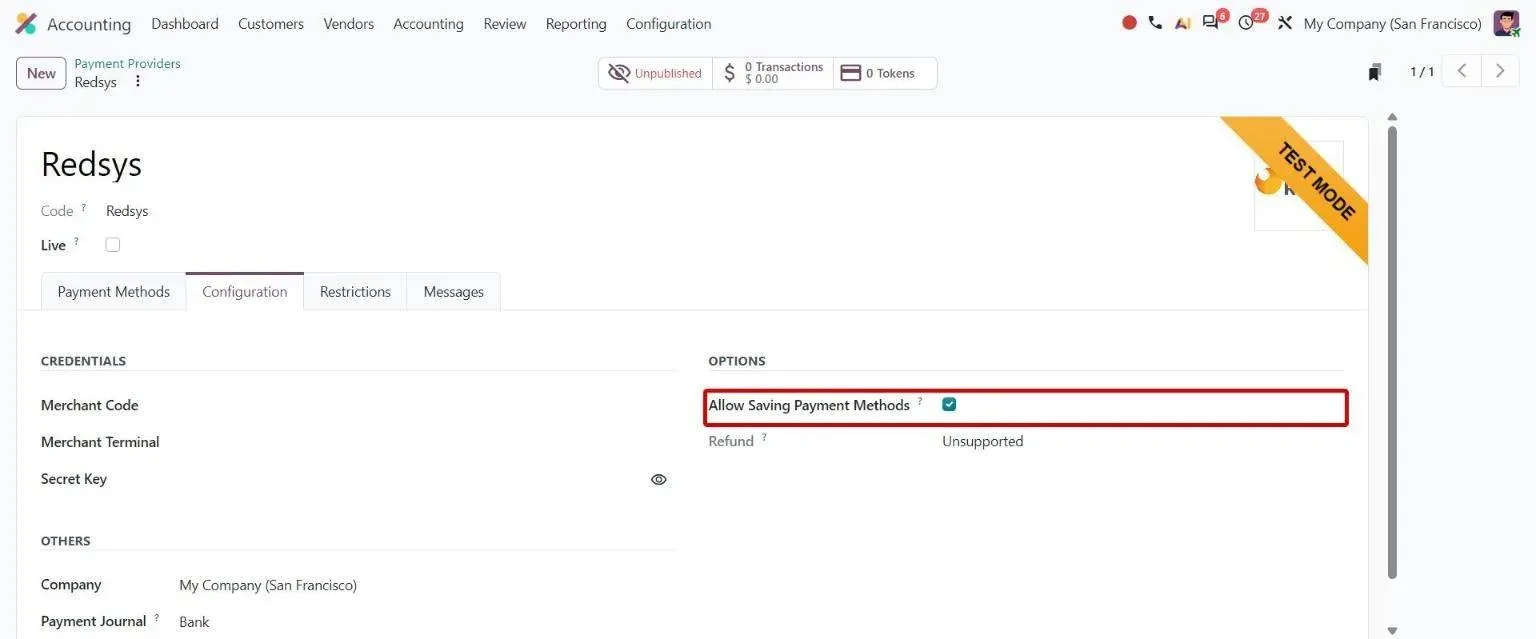Image resolution: width=1536 pixels, height=639 pixels.
Task: Click the New button
Action: click(x=41, y=73)
